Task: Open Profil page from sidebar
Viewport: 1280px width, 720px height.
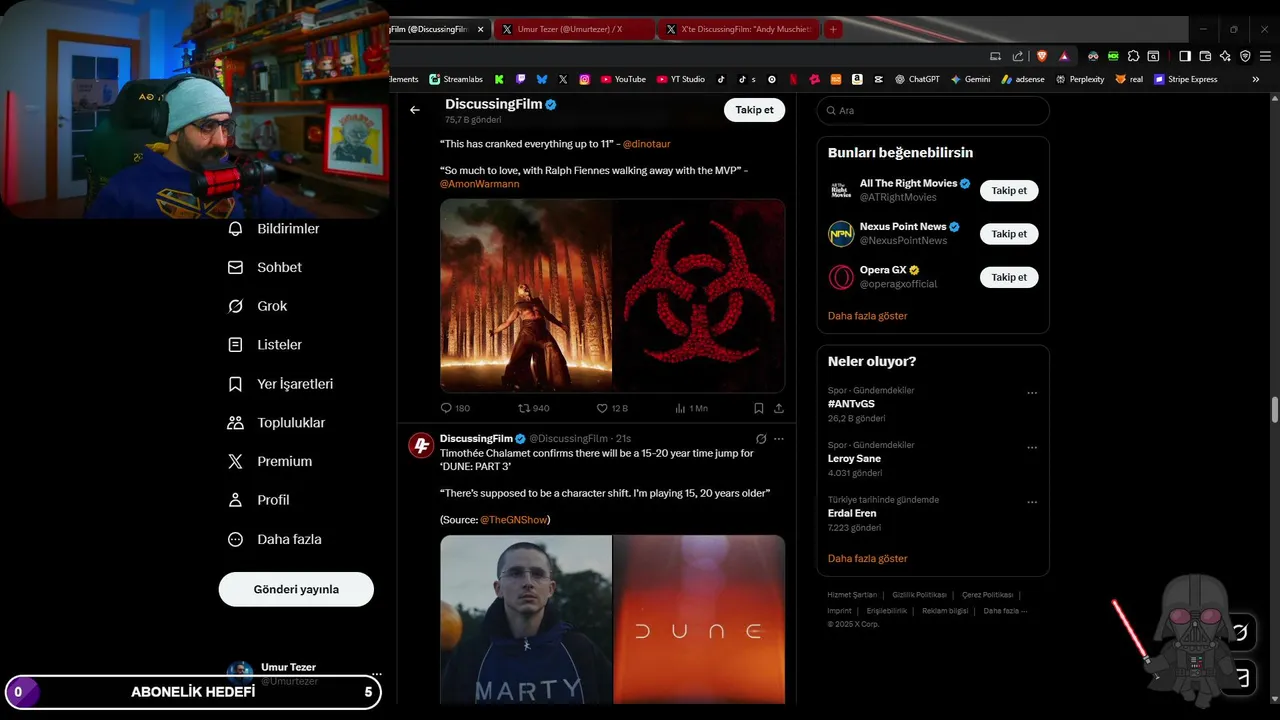Action: (x=259, y=500)
